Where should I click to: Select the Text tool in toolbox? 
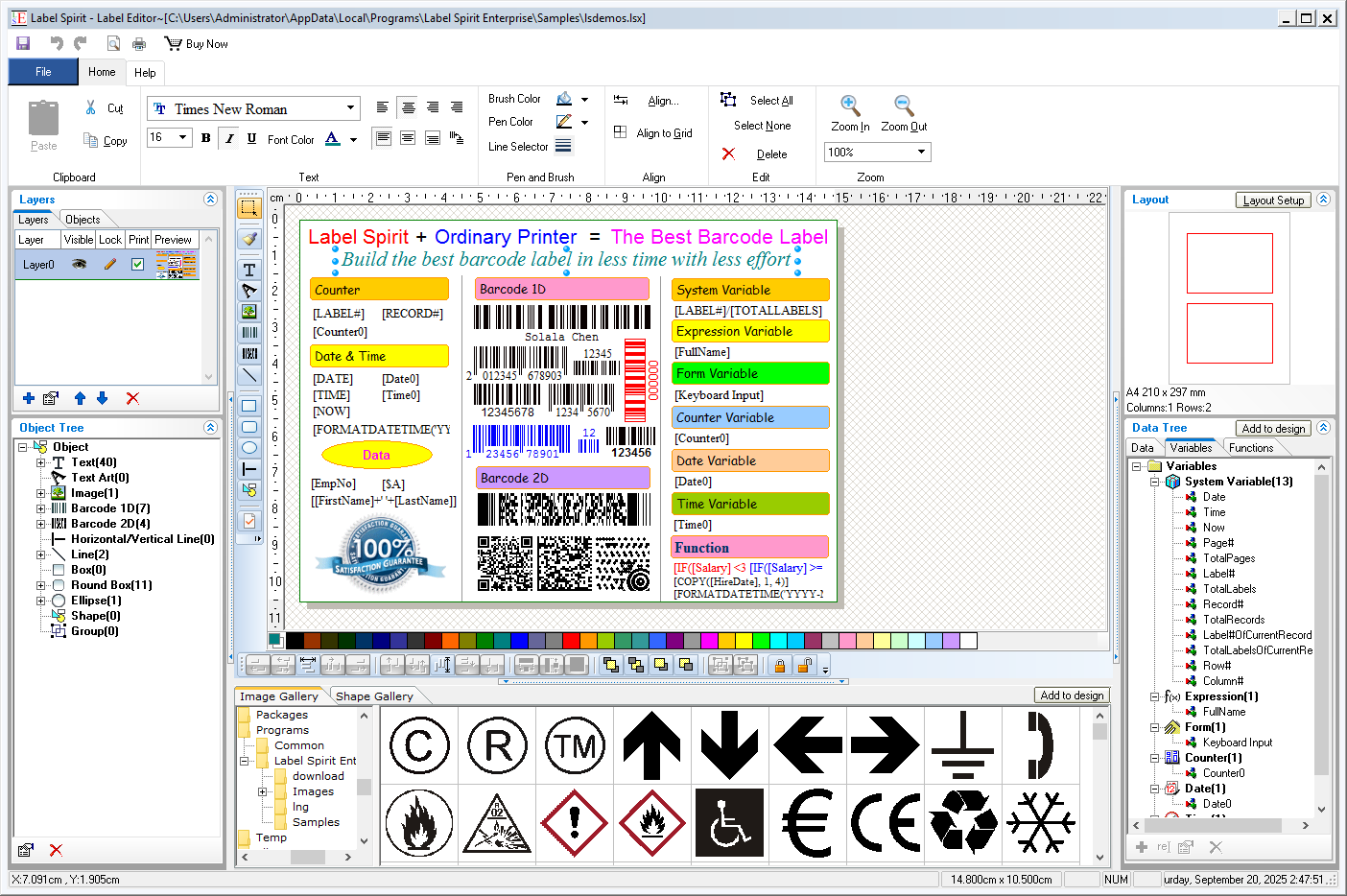[249, 270]
